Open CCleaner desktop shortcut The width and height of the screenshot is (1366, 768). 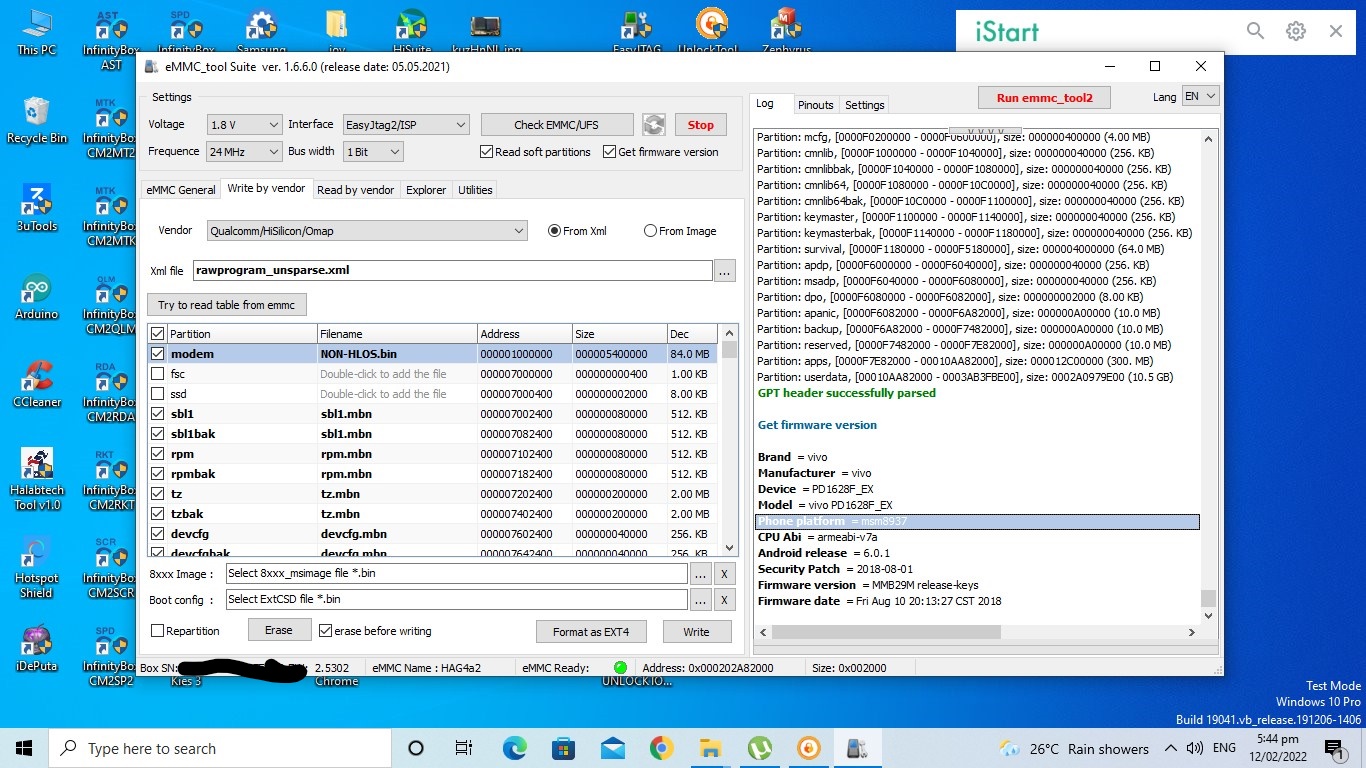tap(37, 384)
